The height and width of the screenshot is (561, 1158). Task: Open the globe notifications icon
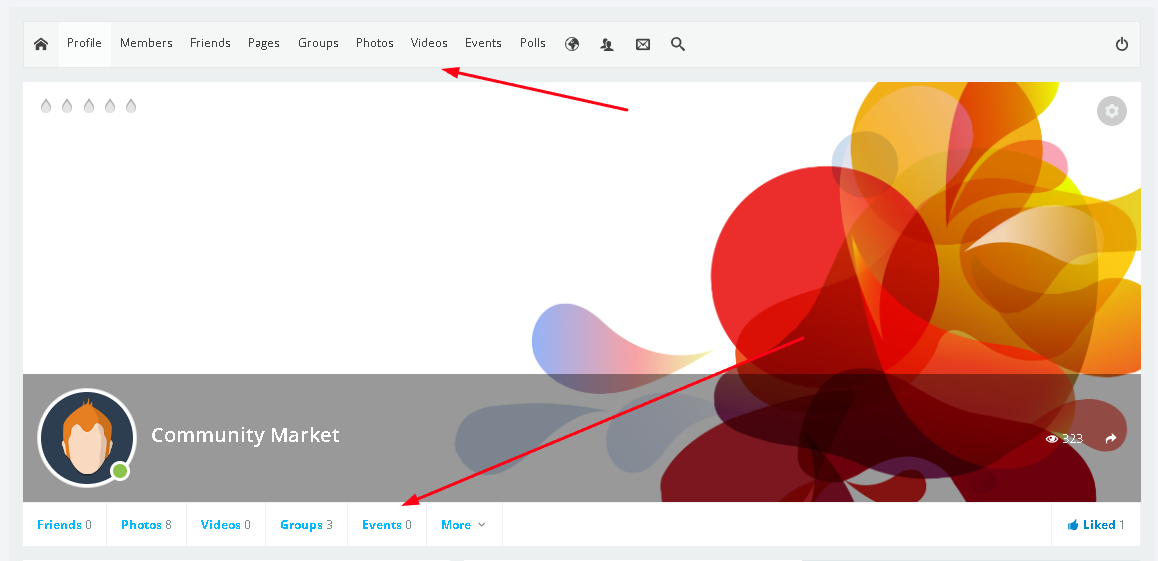572,44
